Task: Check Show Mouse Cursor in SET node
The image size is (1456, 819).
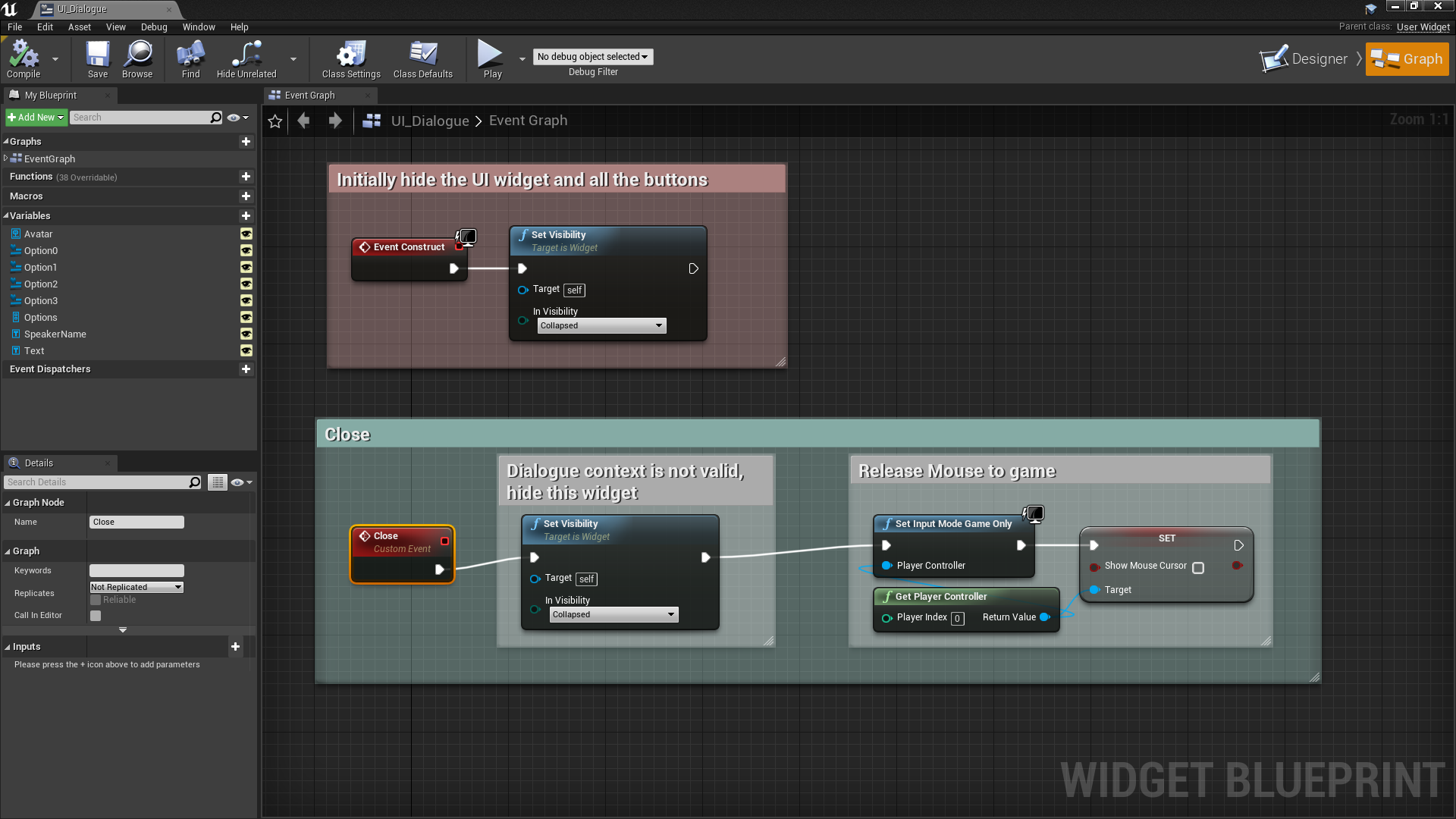Action: pyautogui.click(x=1198, y=568)
